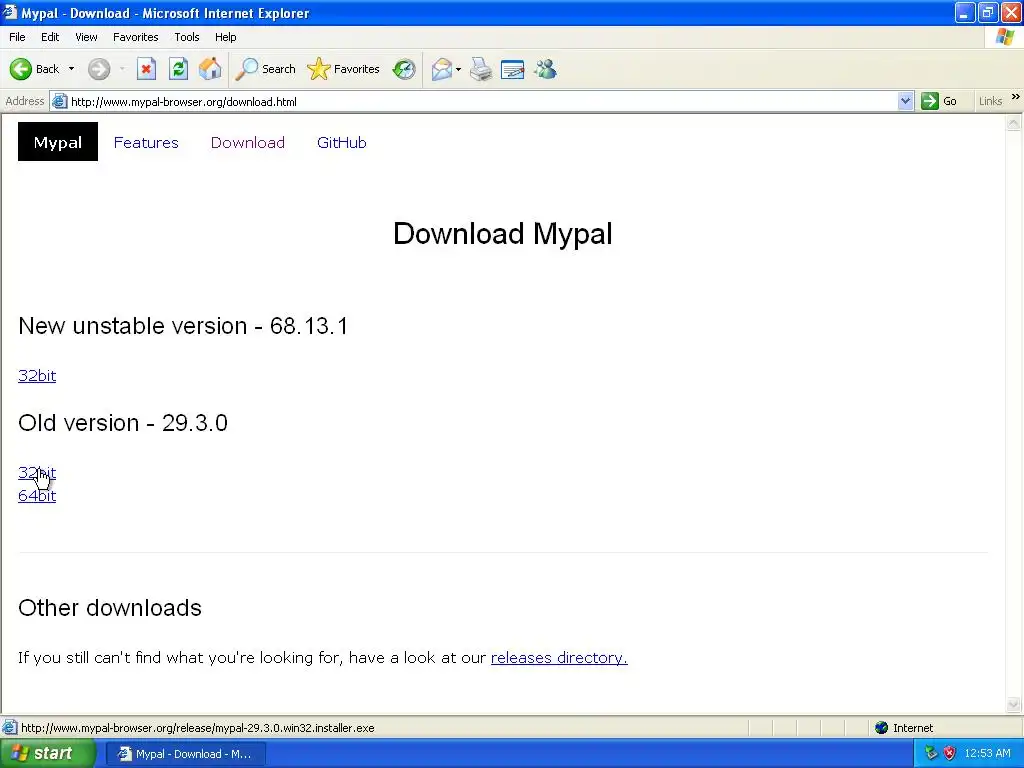Click the Back arrow button

pos(34,69)
